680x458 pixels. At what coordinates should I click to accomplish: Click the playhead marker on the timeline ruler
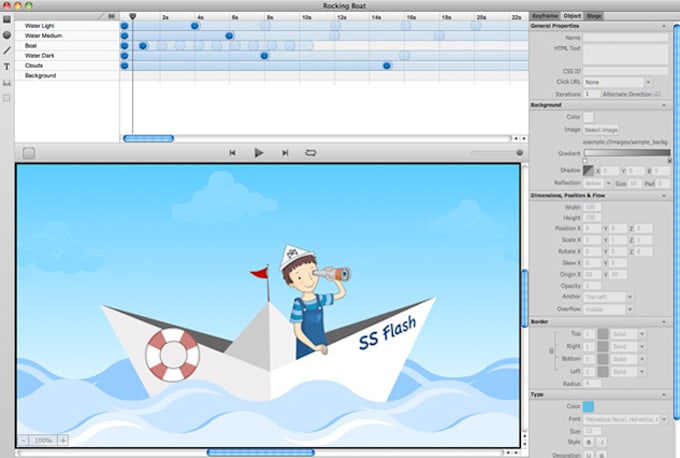point(133,16)
